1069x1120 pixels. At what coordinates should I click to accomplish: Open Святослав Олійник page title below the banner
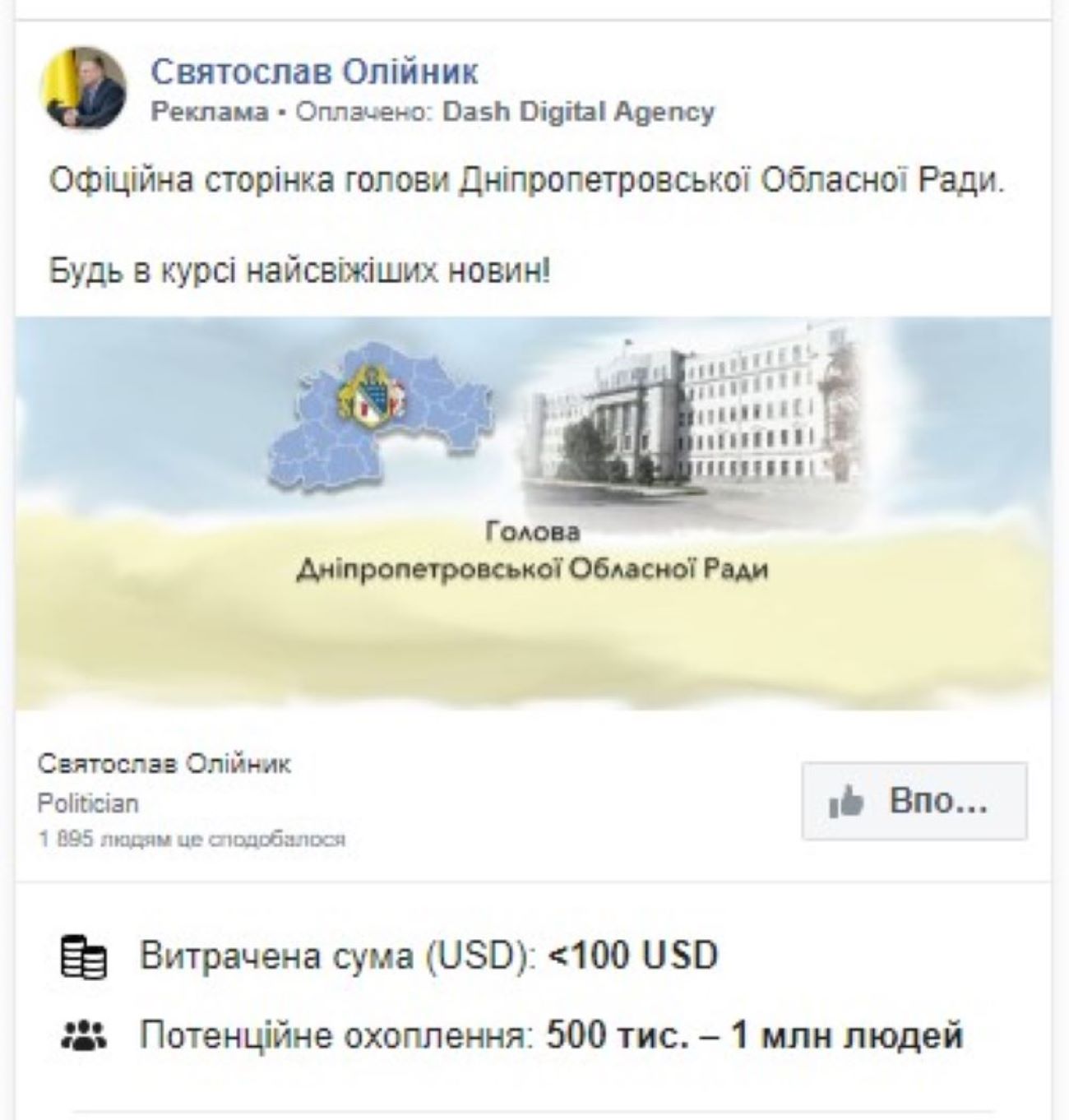[164, 764]
